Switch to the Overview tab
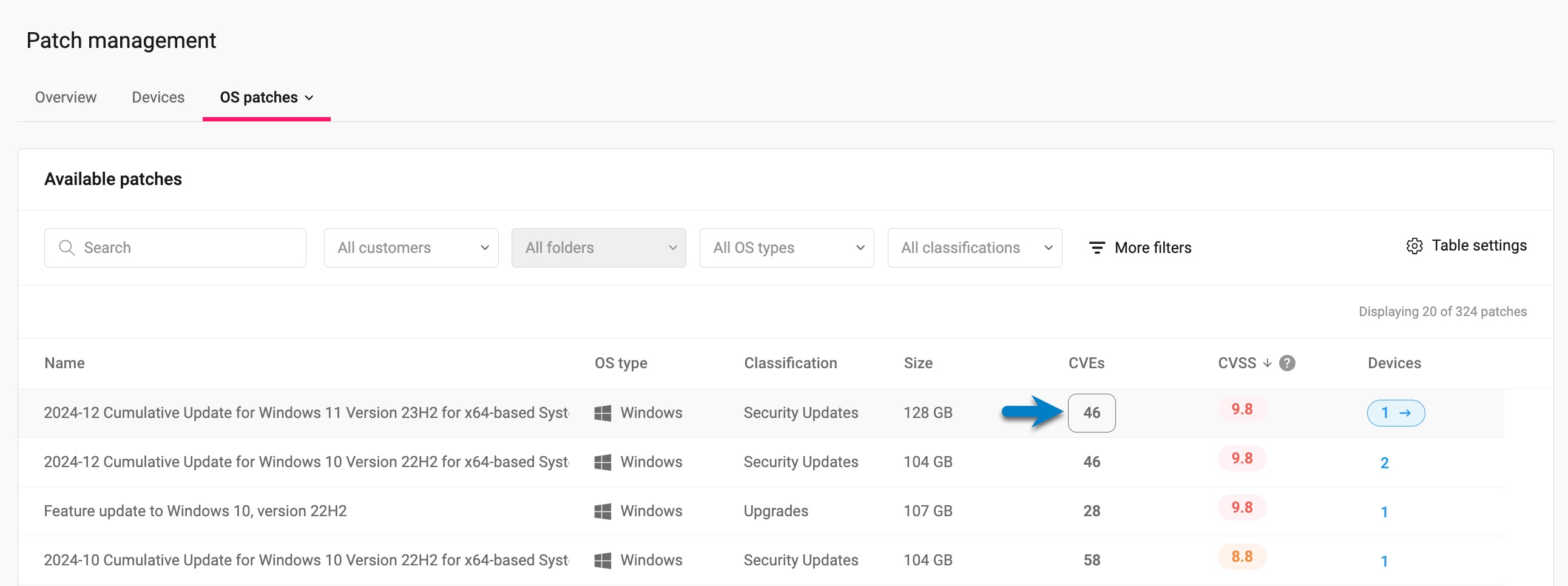Image resolution: width=1568 pixels, height=586 pixels. [x=66, y=97]
